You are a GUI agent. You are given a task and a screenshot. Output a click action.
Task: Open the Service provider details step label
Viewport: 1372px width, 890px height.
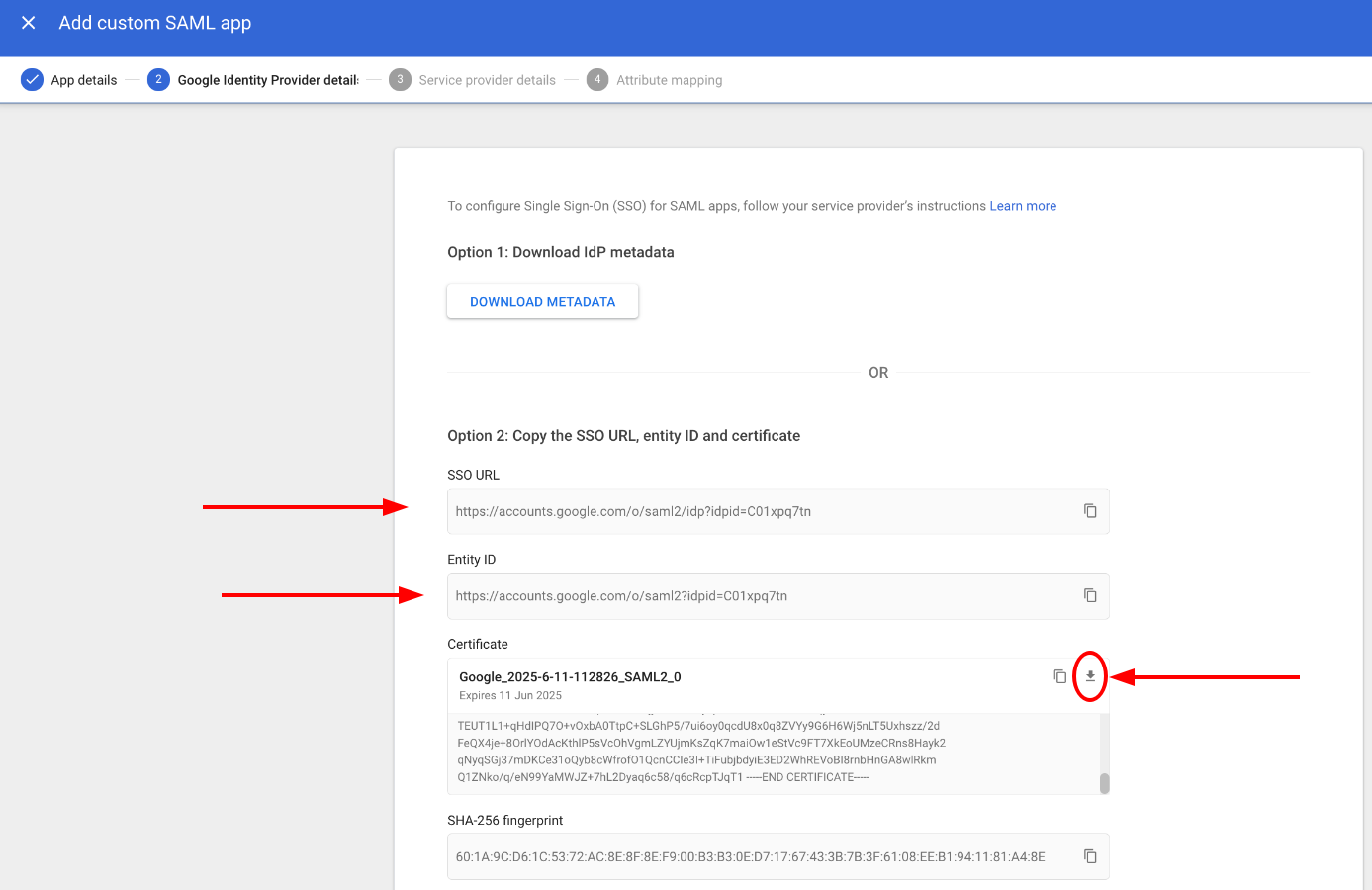(x=487, y=80)
